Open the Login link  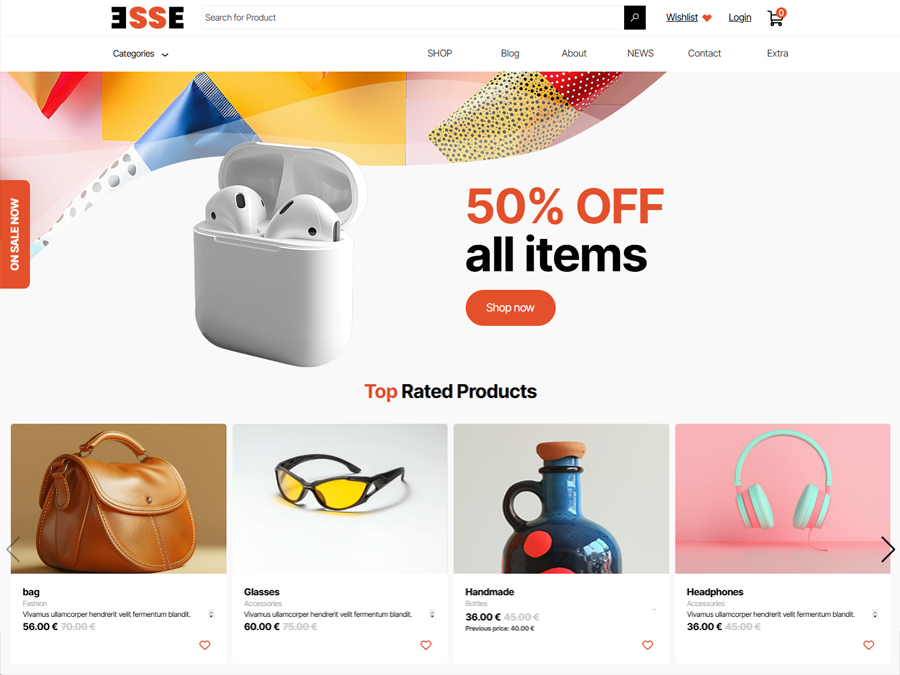click(x=740, y=18)
